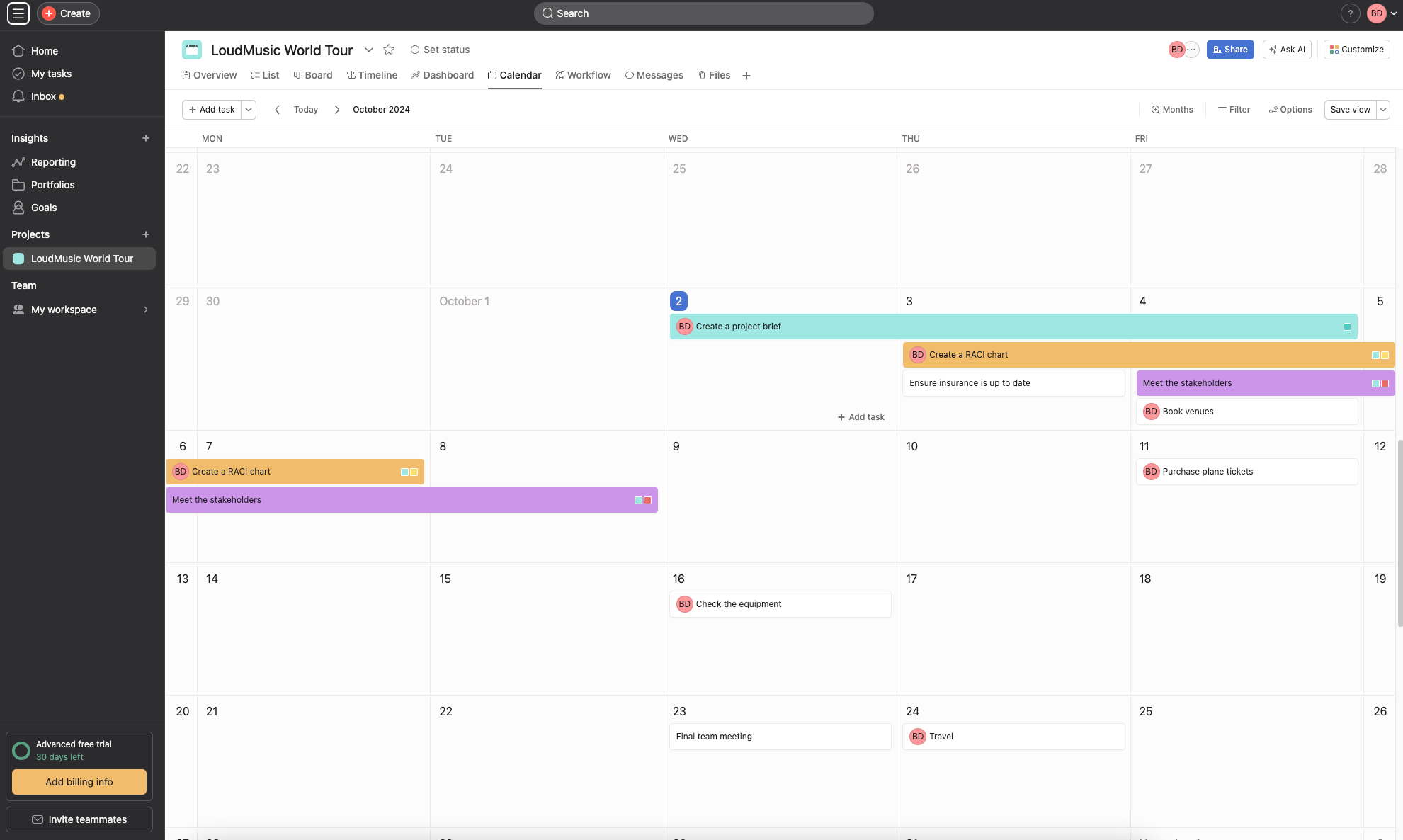This screenshot has width=1403, height=840.
Task: Open calendar Options menu
Action: click(1290, 110)
